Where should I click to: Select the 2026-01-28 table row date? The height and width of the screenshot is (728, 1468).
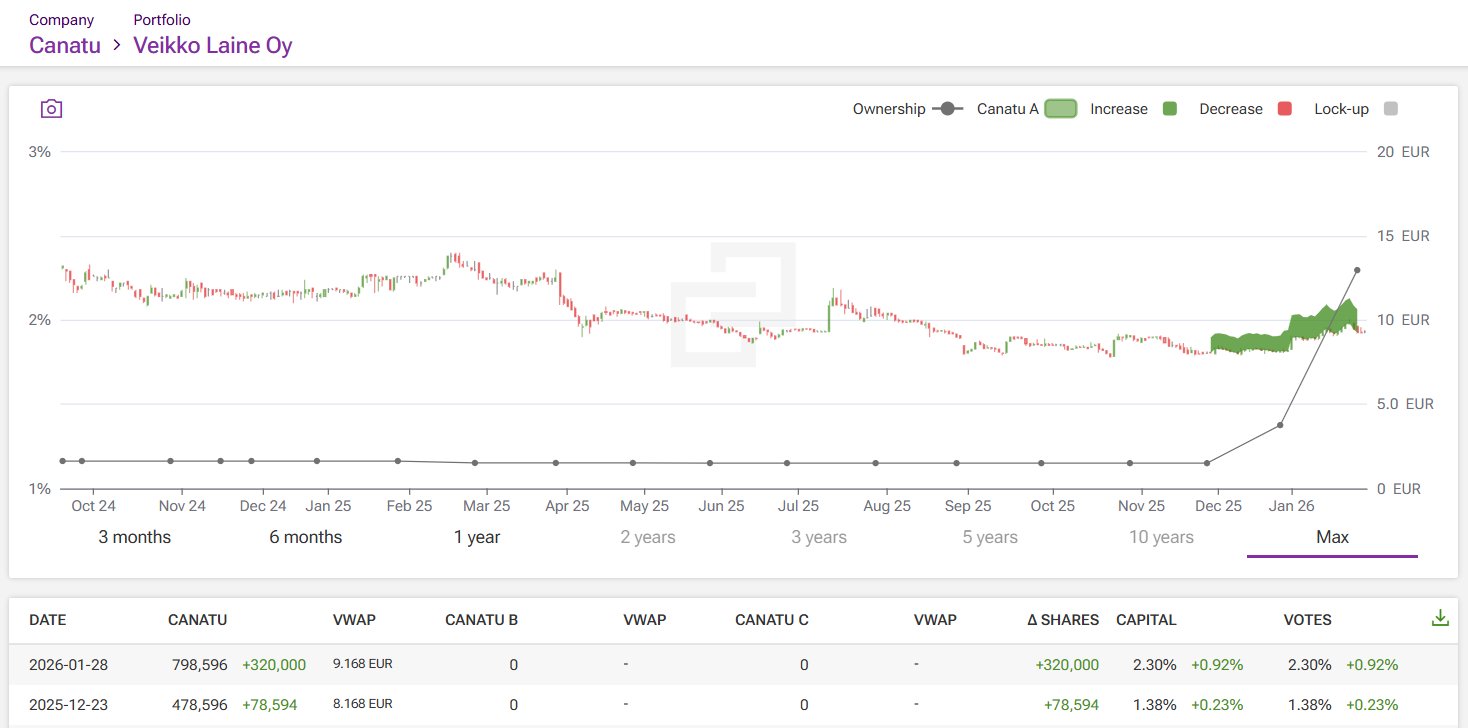click(68, 665)
